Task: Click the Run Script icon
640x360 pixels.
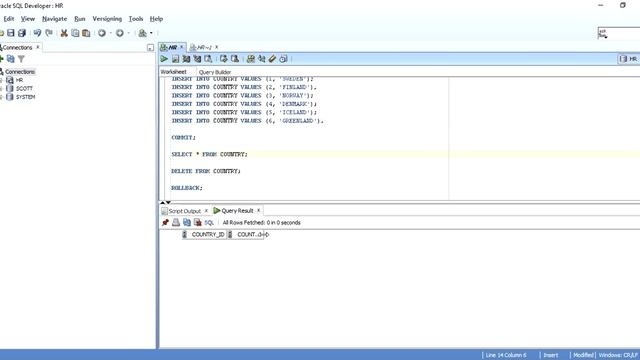Action: [x=176, y=59]
